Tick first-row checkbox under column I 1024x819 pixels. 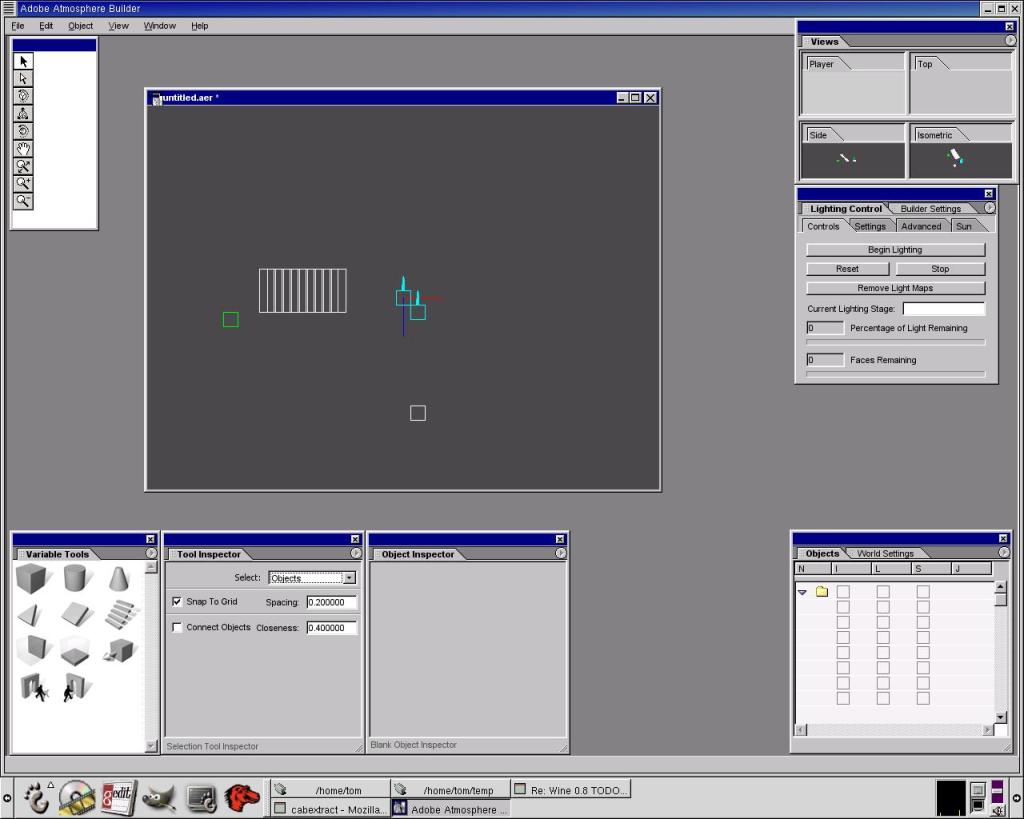[843, 592]
